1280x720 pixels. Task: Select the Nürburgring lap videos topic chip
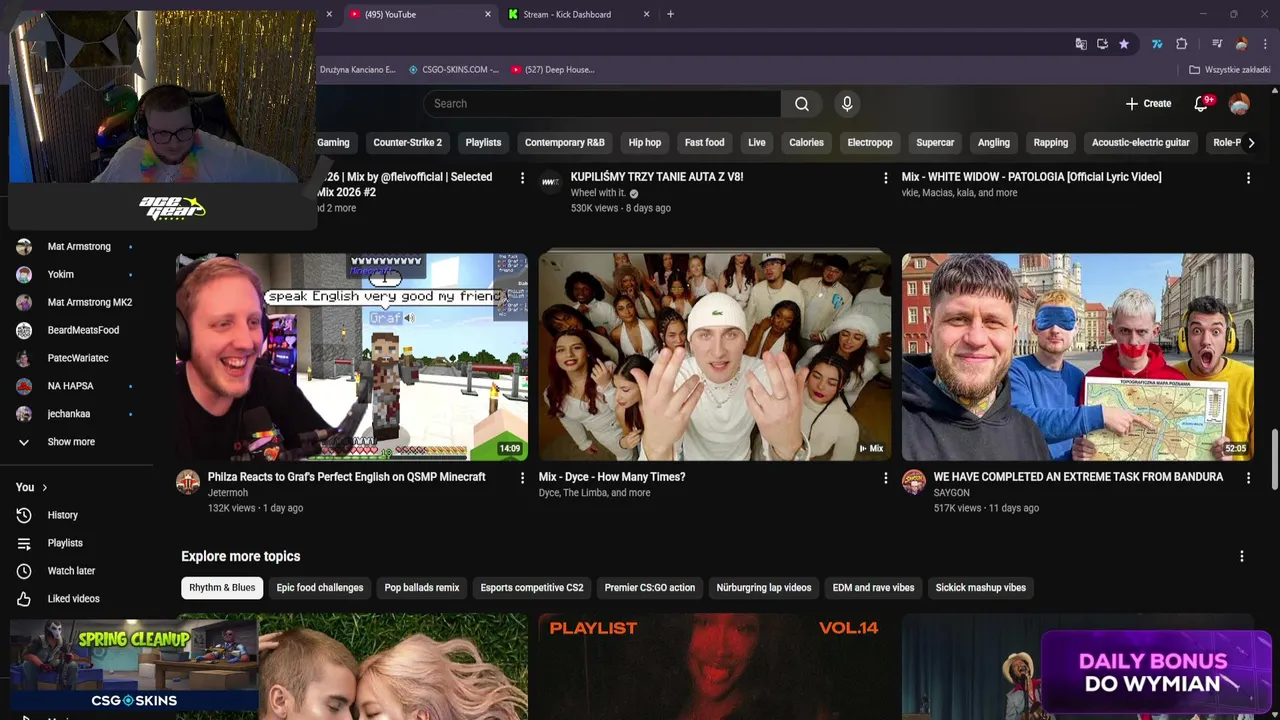coord(764,588)
